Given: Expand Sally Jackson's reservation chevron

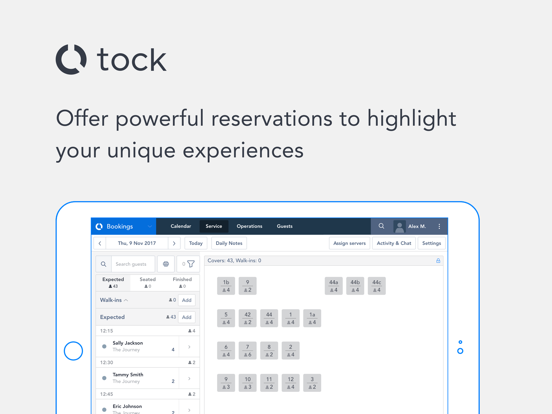Looking at the screenshot, I should click(189, 347).
